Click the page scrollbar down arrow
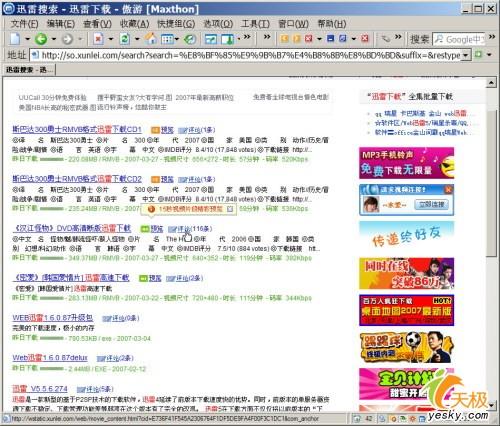 pos(491,405)
